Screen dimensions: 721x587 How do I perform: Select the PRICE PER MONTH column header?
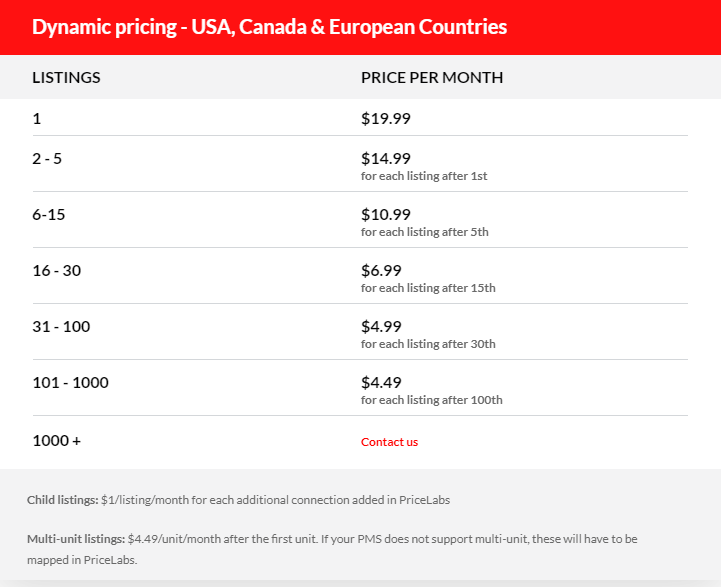432,77
